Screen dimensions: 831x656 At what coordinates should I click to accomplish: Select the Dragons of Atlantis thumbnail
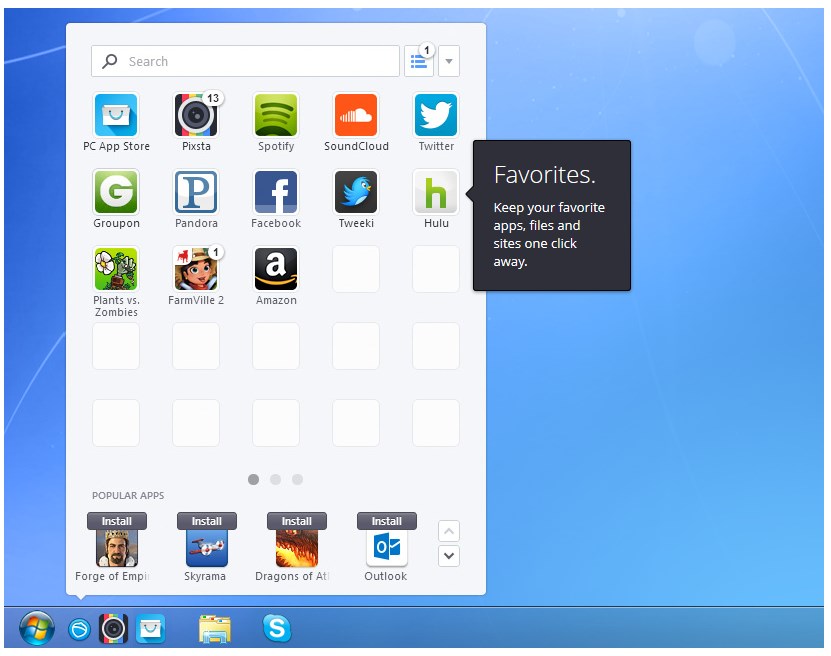pos(297,548)
